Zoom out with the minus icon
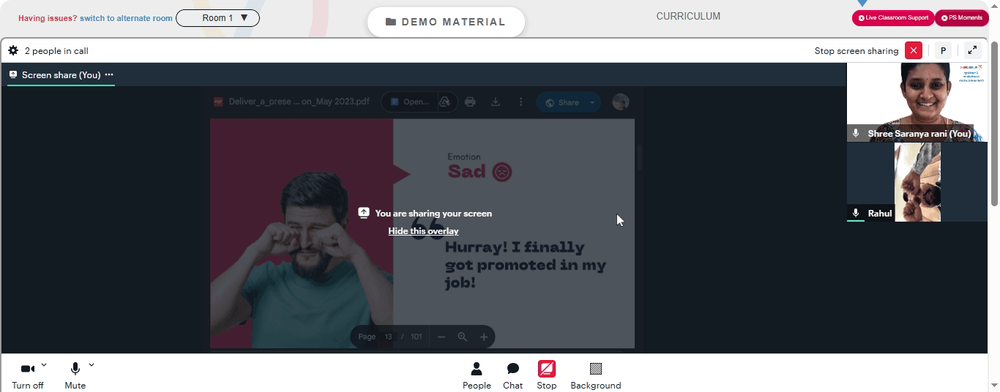 pos(441,337)
